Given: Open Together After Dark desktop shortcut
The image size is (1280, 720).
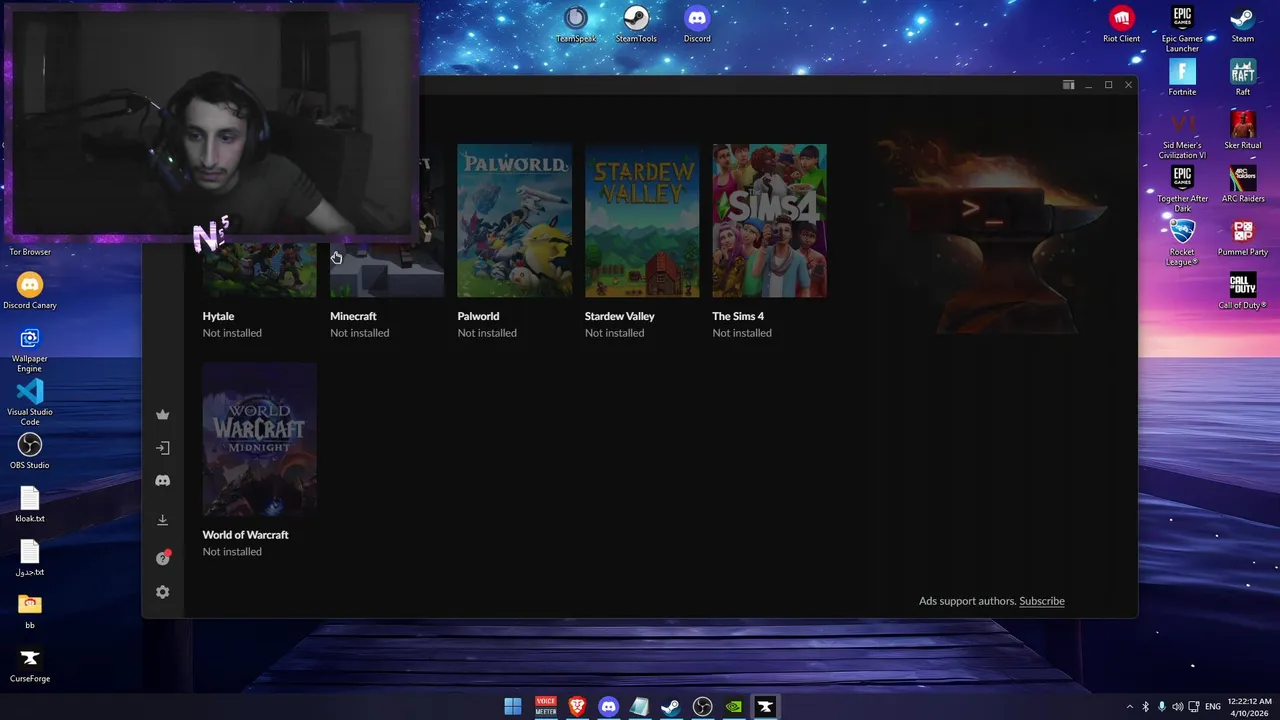Looking at the screenshot, I should pos(1182,188).
